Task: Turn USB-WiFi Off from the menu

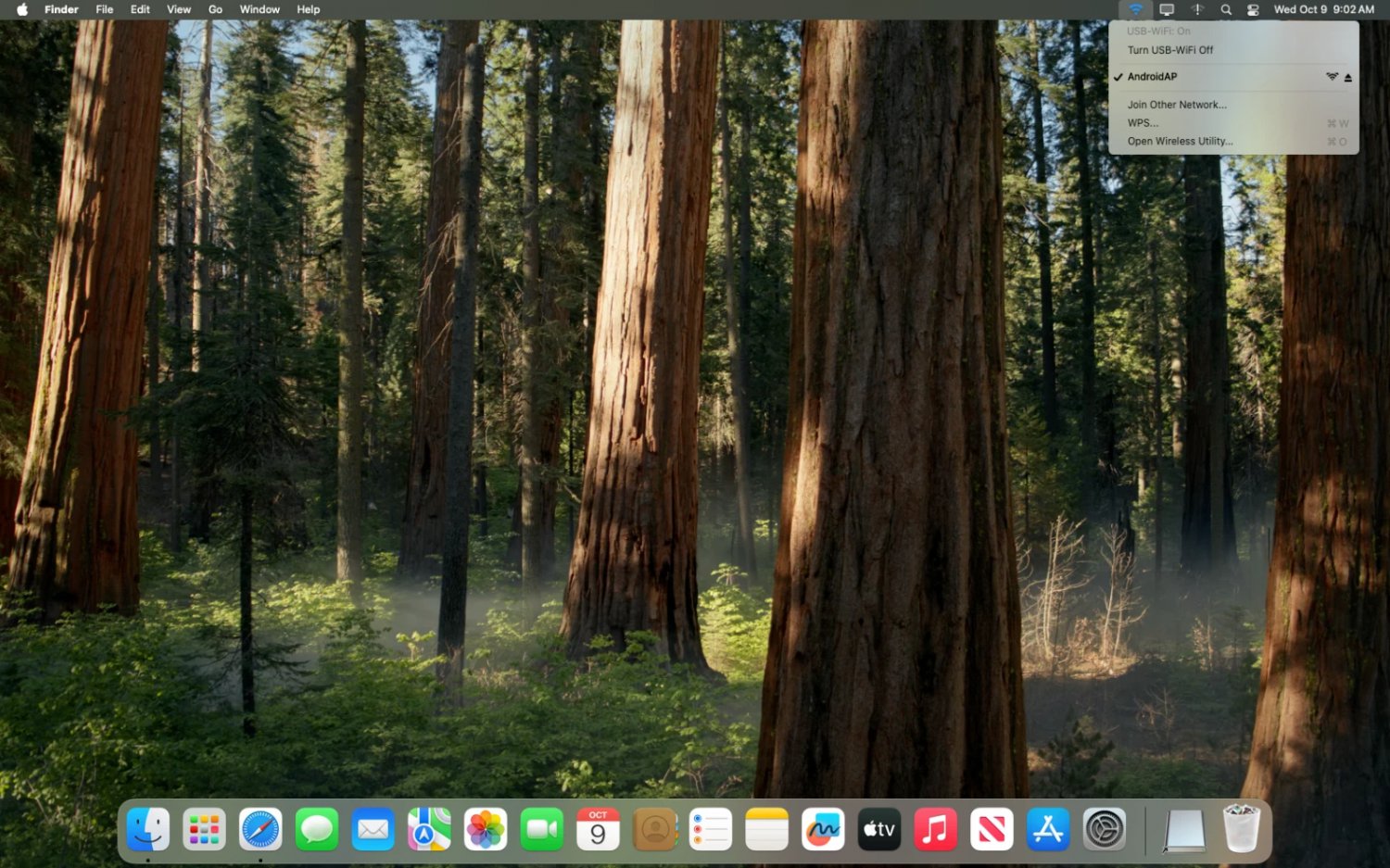Action: tap(1233, 50)
